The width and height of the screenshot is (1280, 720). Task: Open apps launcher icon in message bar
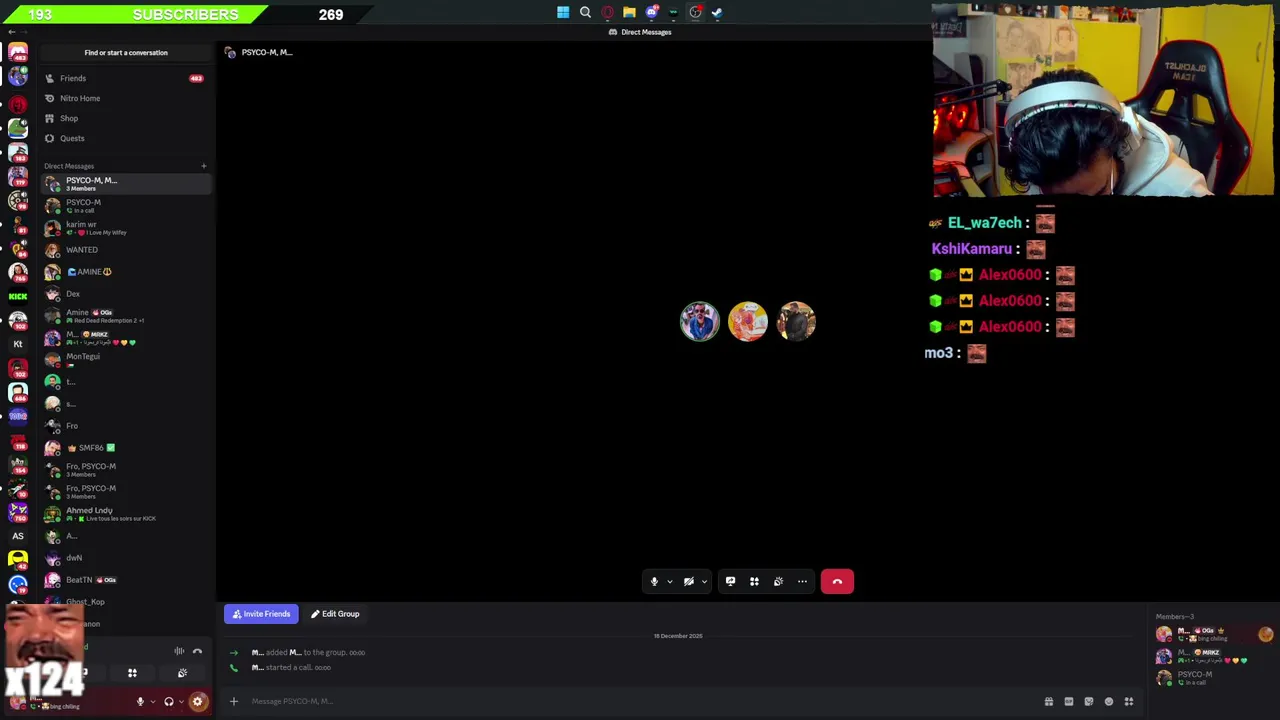pos(1129,701)
